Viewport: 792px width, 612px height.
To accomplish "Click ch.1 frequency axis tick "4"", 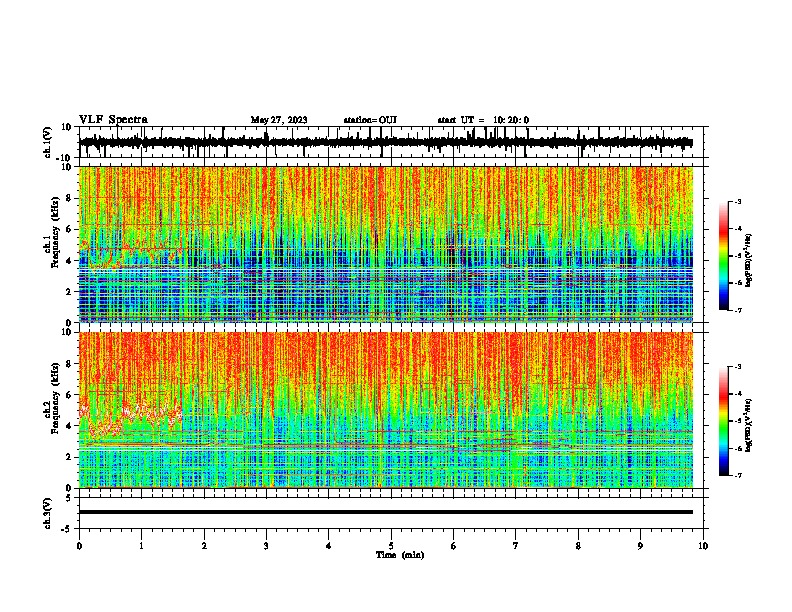I will (x=70, y=261).
